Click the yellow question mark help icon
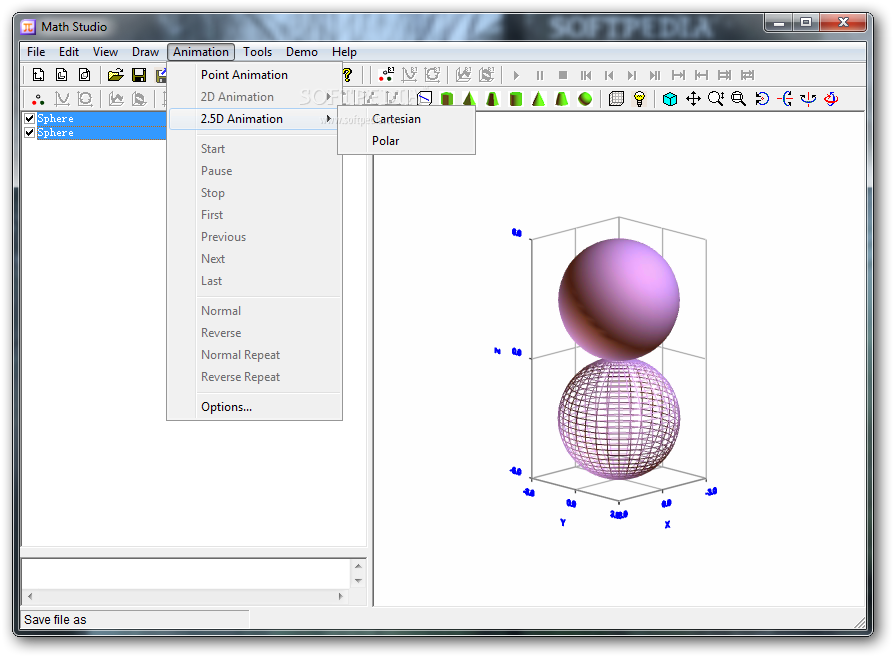This screenshot has height=657, width=894. [347, 75]
